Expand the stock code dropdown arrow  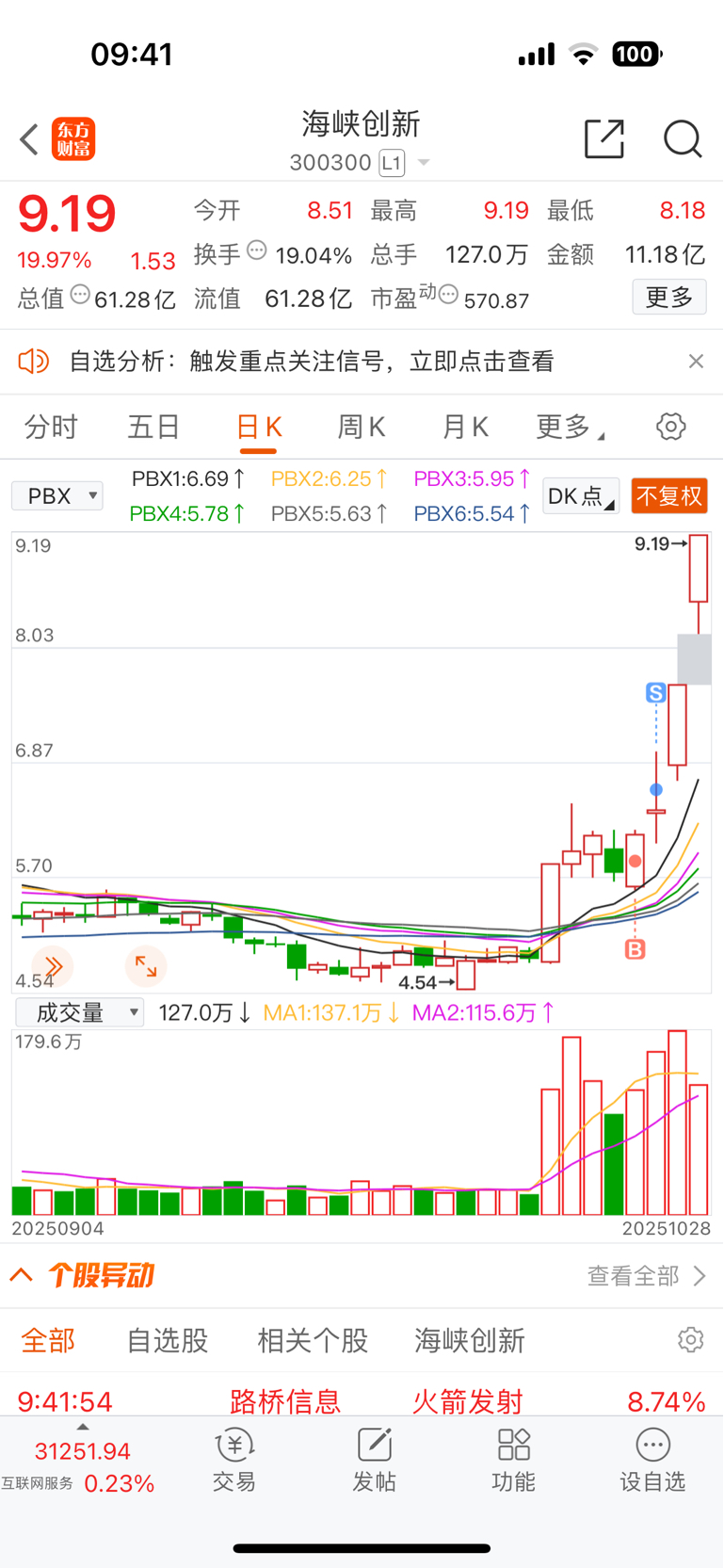tap(424, 163)
